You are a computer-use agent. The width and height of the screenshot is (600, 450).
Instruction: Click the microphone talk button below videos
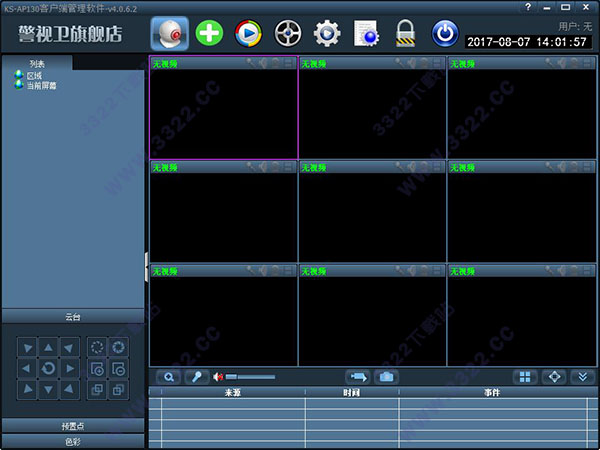pos(197,377)
